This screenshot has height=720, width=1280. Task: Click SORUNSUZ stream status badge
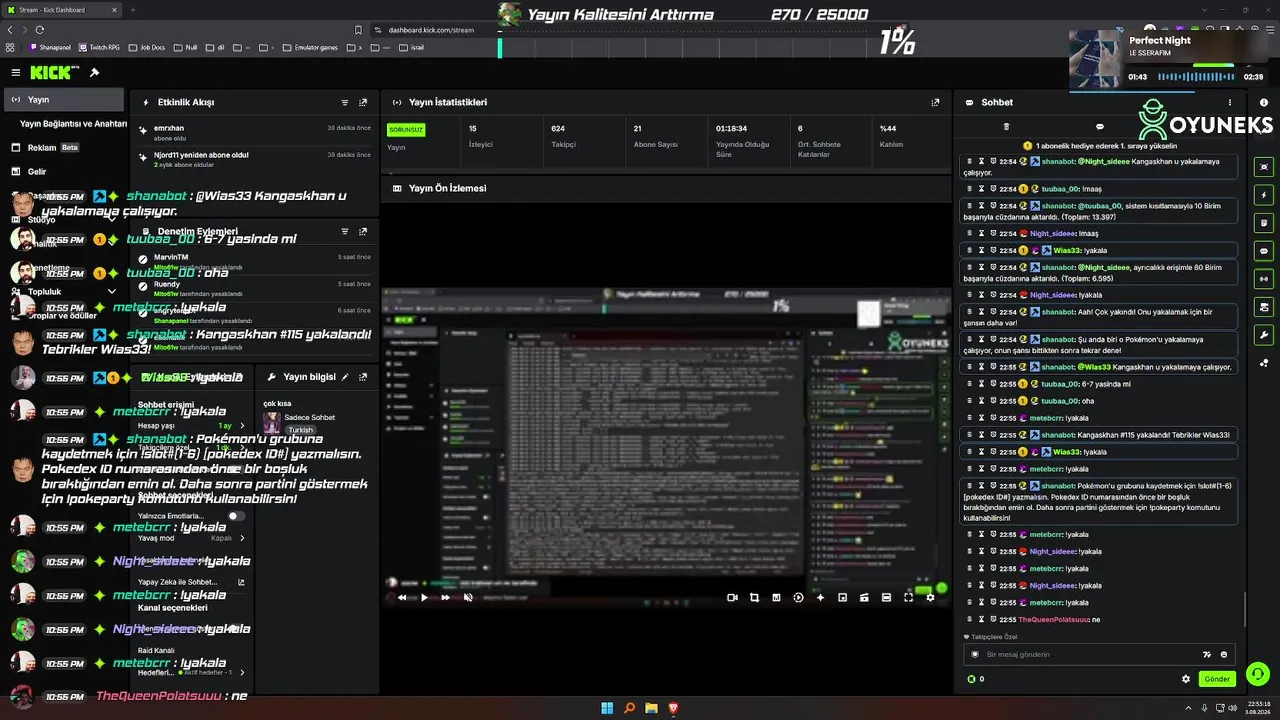tap(406, 130)
